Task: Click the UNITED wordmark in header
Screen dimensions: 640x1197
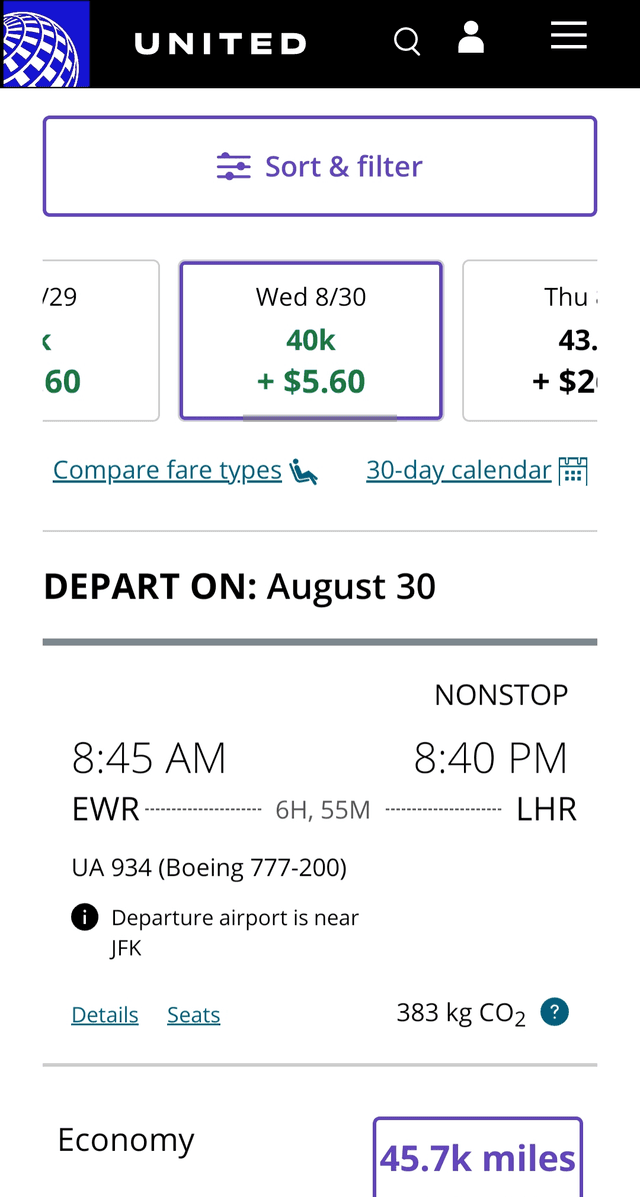Action: click(220, 44)
